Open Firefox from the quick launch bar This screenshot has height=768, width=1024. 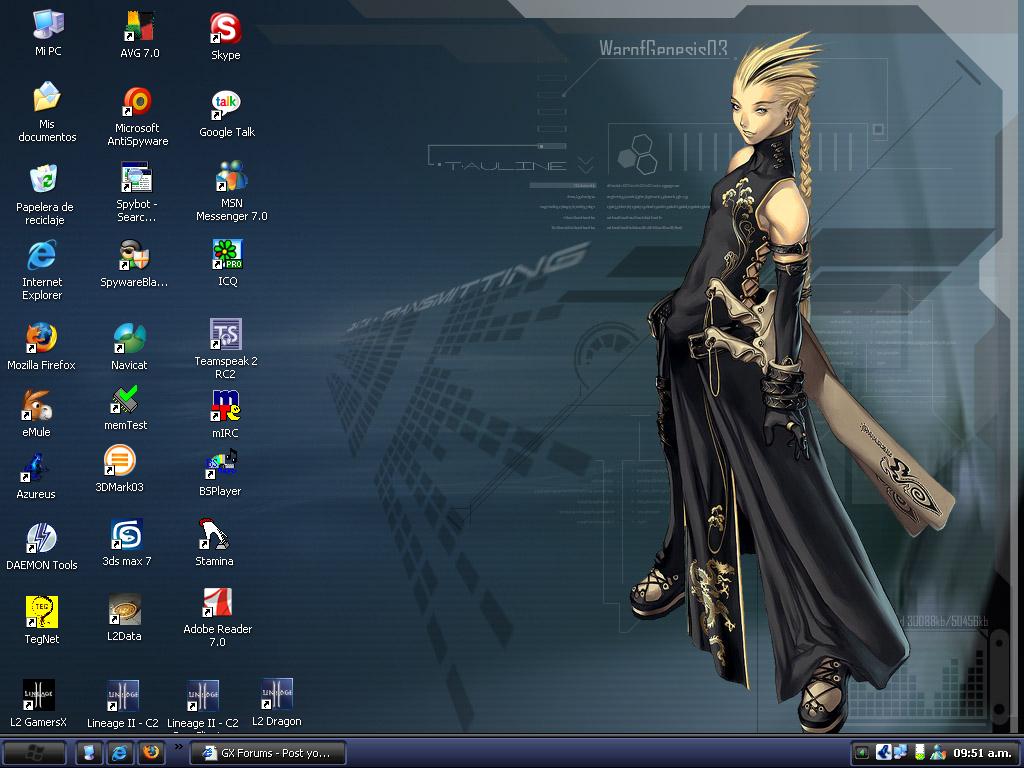151,753
